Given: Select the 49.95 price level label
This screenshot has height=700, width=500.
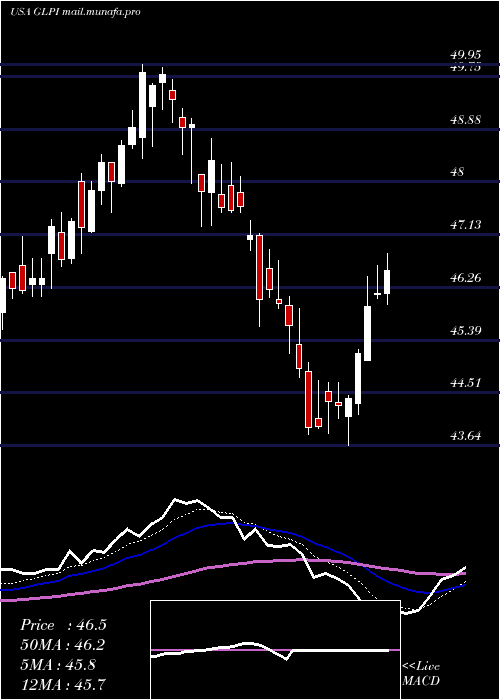Looking at the screenshot, I should (x=466, y=55).
